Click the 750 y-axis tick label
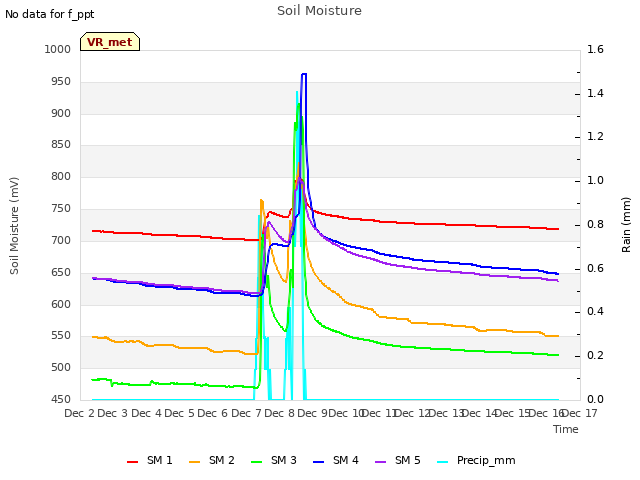Viewport: 640px width, 480px height. coord(61,209)
